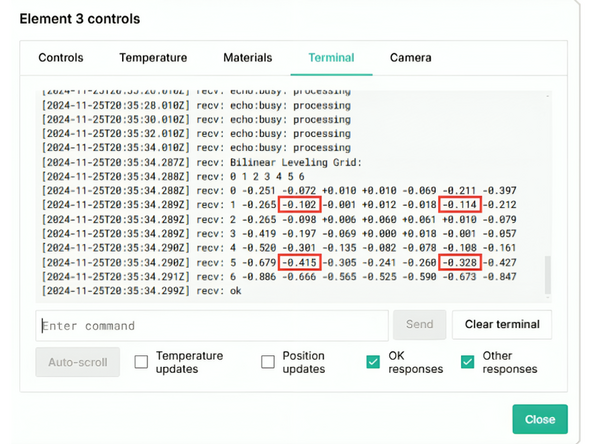Select the Terminal tab
The image size is (592, 444).
pos(331,58)
